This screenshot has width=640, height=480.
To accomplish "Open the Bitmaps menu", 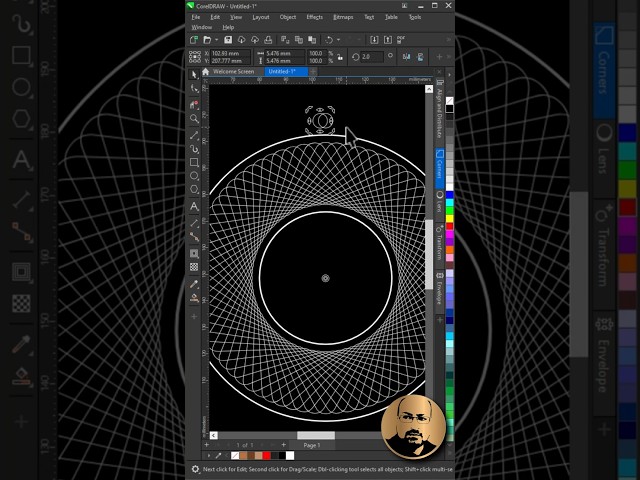I will click(343, 17).
